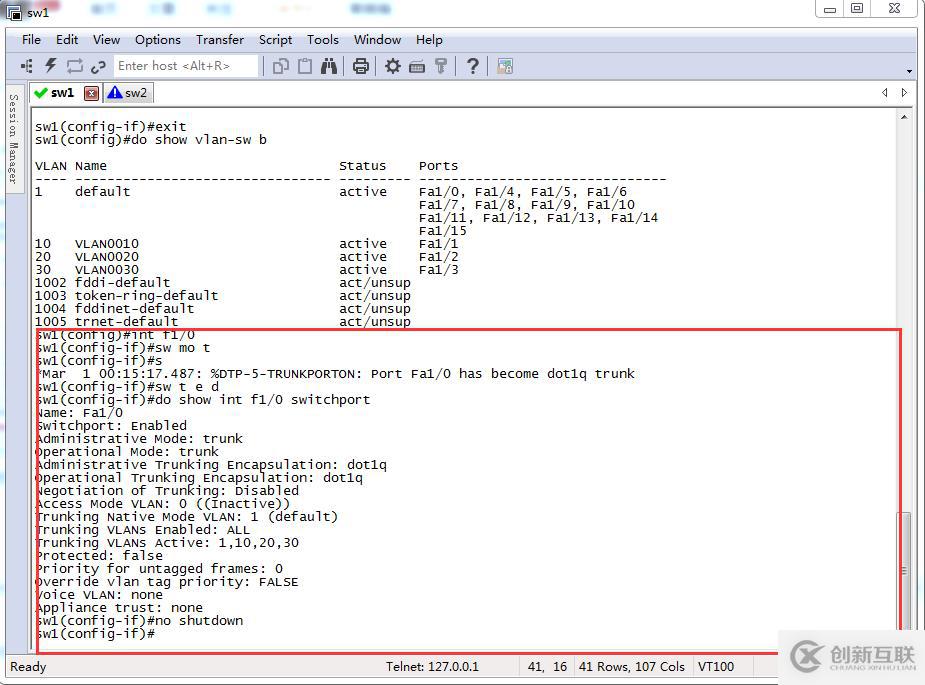This screenshot has height=685, width=925.
Task: Click cursor position '41, 16' in status bar
Action: pyautogui.click(x=547, y=667)
